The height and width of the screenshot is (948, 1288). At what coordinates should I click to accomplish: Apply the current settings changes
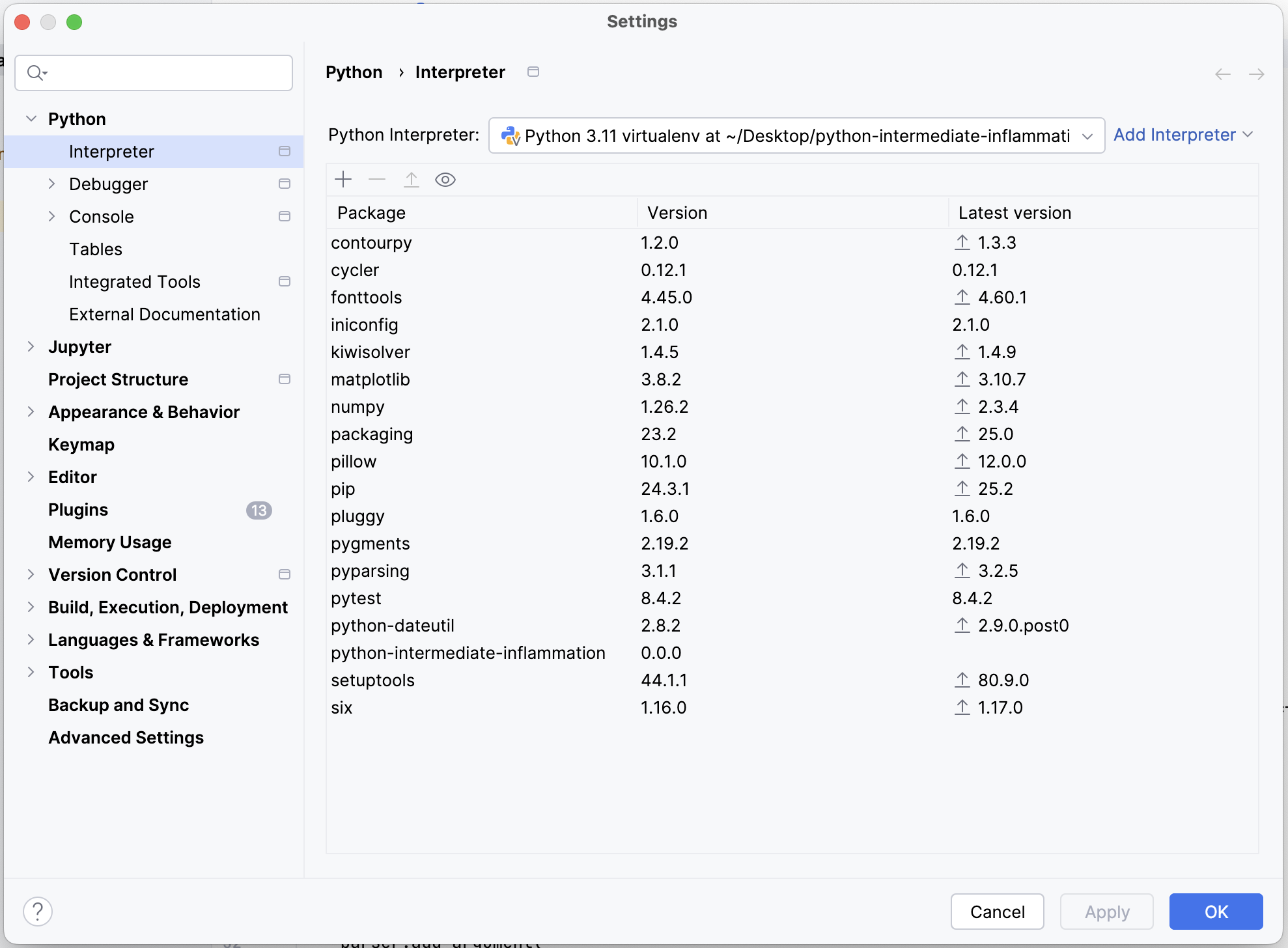(1106, 912)
